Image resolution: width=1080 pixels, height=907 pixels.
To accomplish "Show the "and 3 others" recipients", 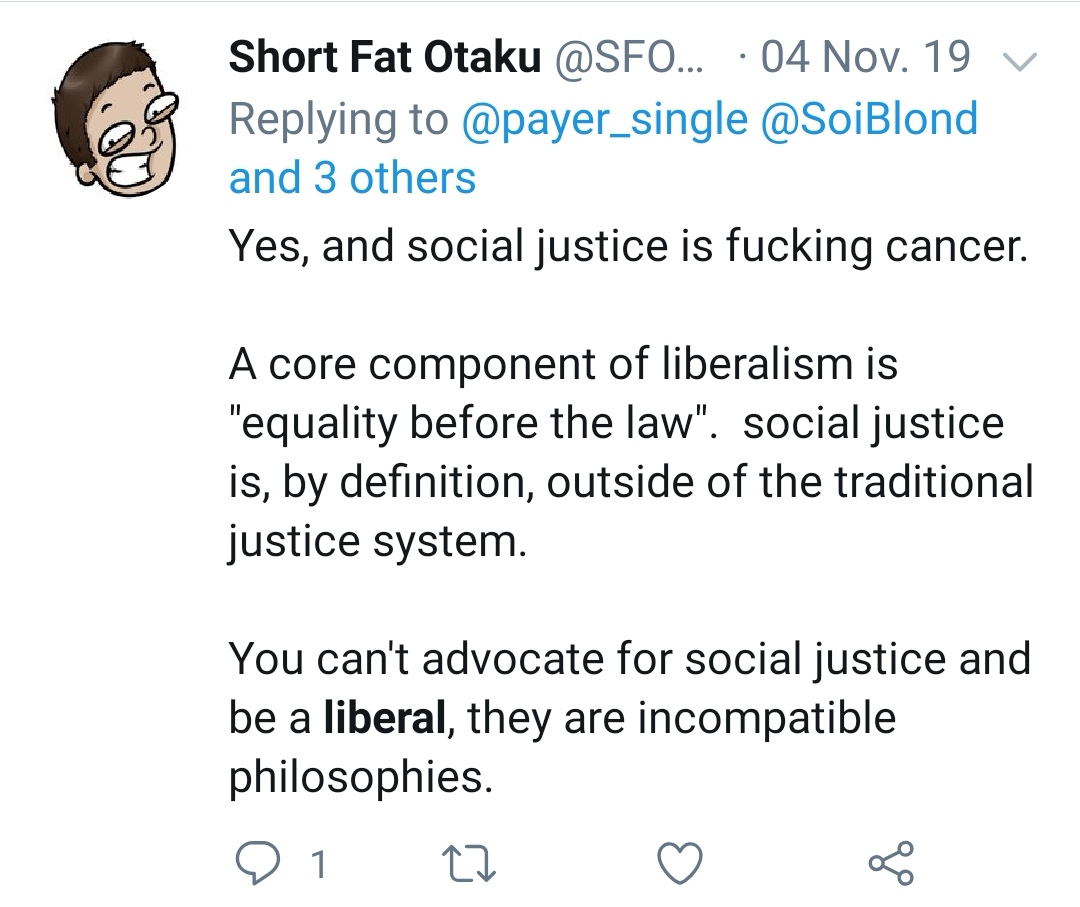I will point(352,178).
